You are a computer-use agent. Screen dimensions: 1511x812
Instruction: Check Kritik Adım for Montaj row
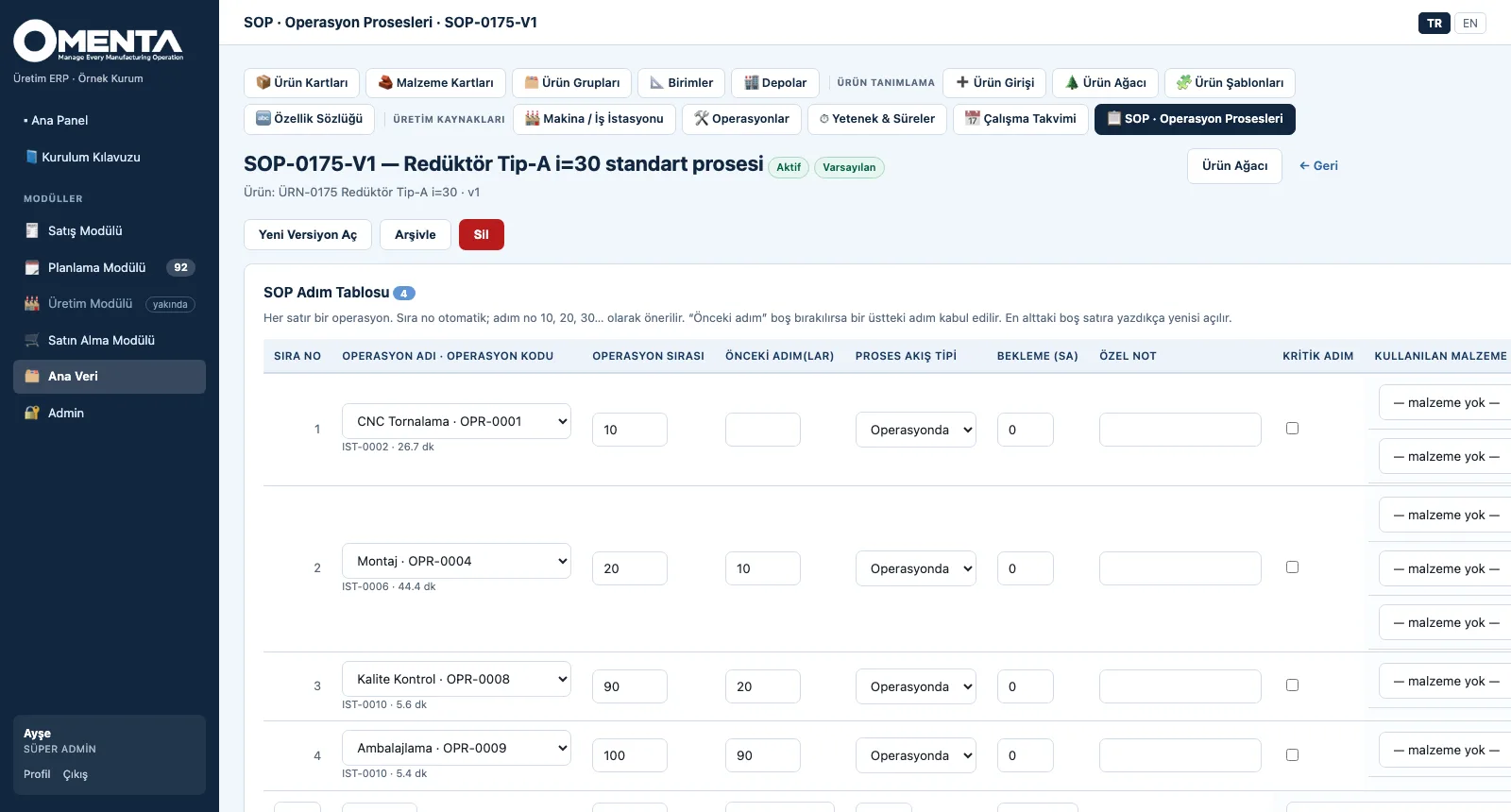[1292, 567]
